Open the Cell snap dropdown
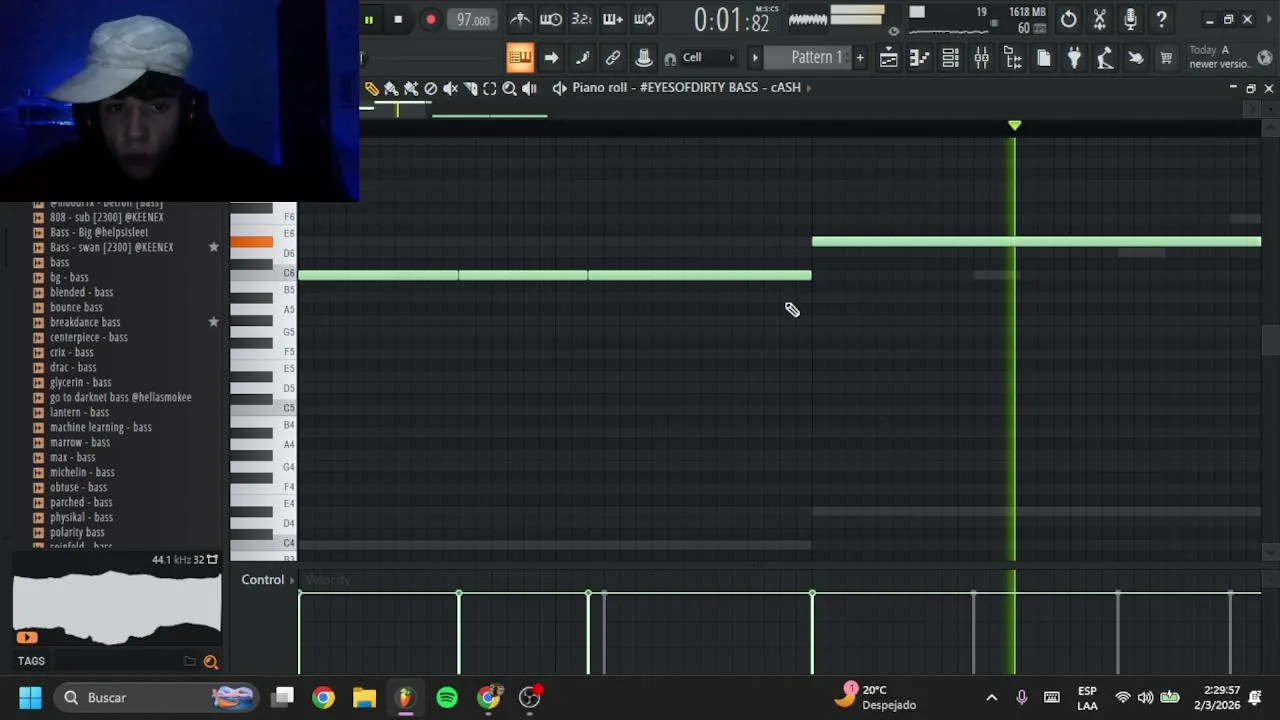 709,58
